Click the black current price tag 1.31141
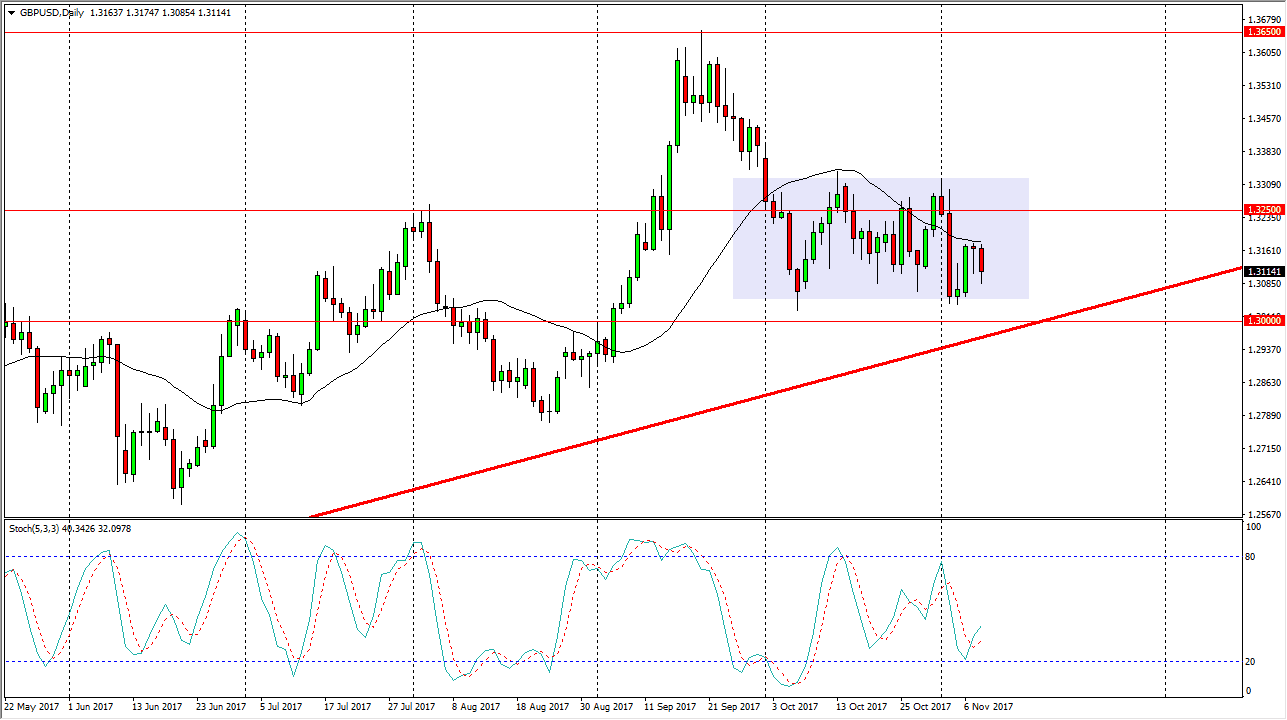 (x=1264, y=271)
